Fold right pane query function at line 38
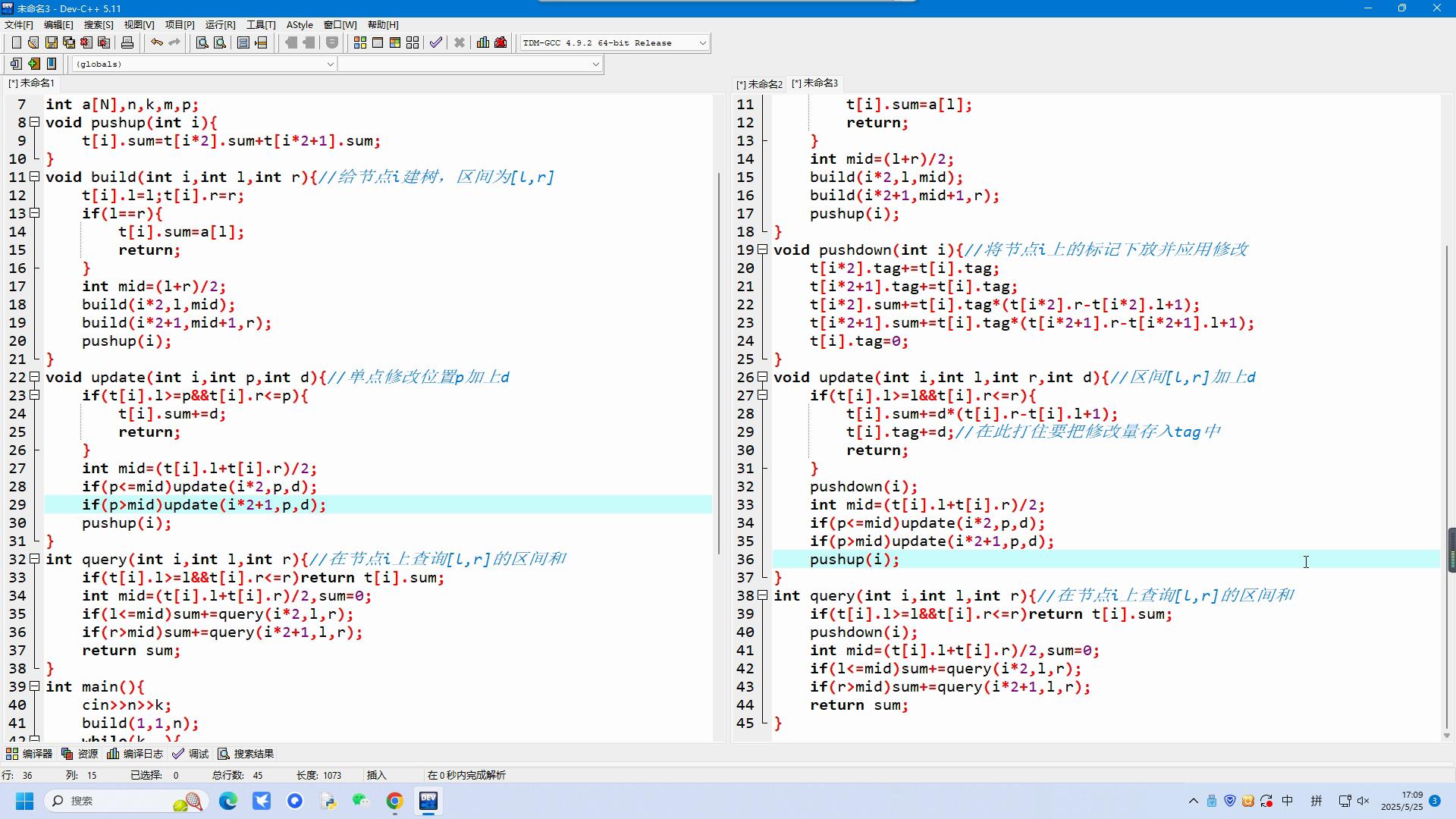This screenshot has height=819, width=1456. point(762,595)
